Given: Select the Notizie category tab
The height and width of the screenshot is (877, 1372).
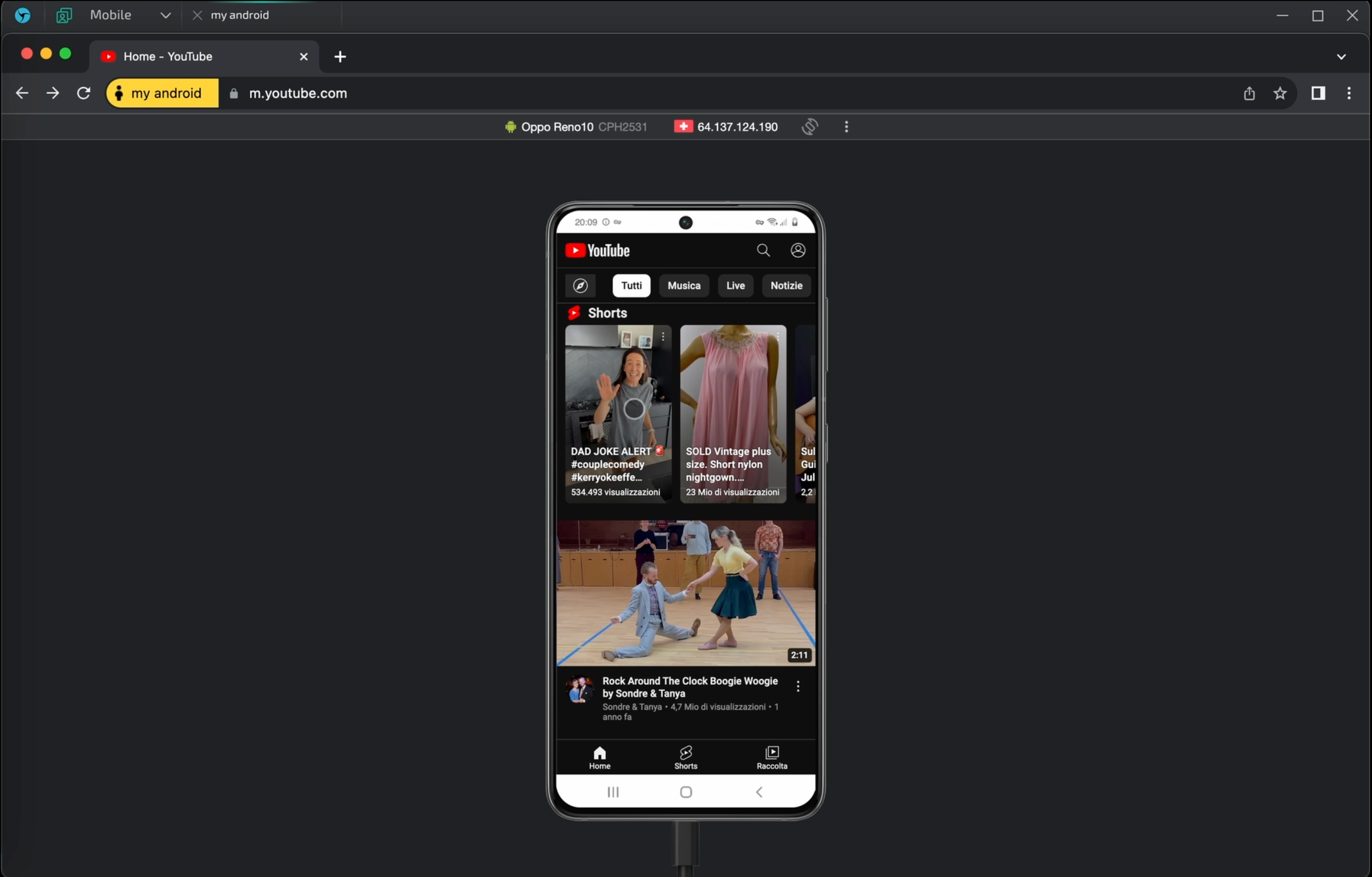Looking at the screenshot, I should pyautogui.click(x=786, y=286).
